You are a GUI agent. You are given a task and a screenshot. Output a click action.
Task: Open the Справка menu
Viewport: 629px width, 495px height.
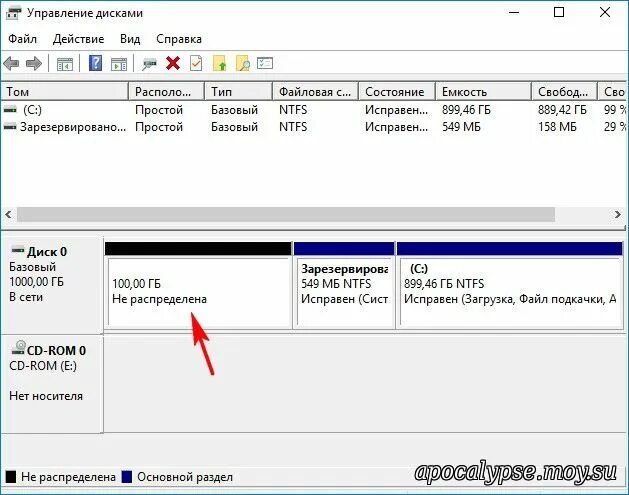[179, 39]
